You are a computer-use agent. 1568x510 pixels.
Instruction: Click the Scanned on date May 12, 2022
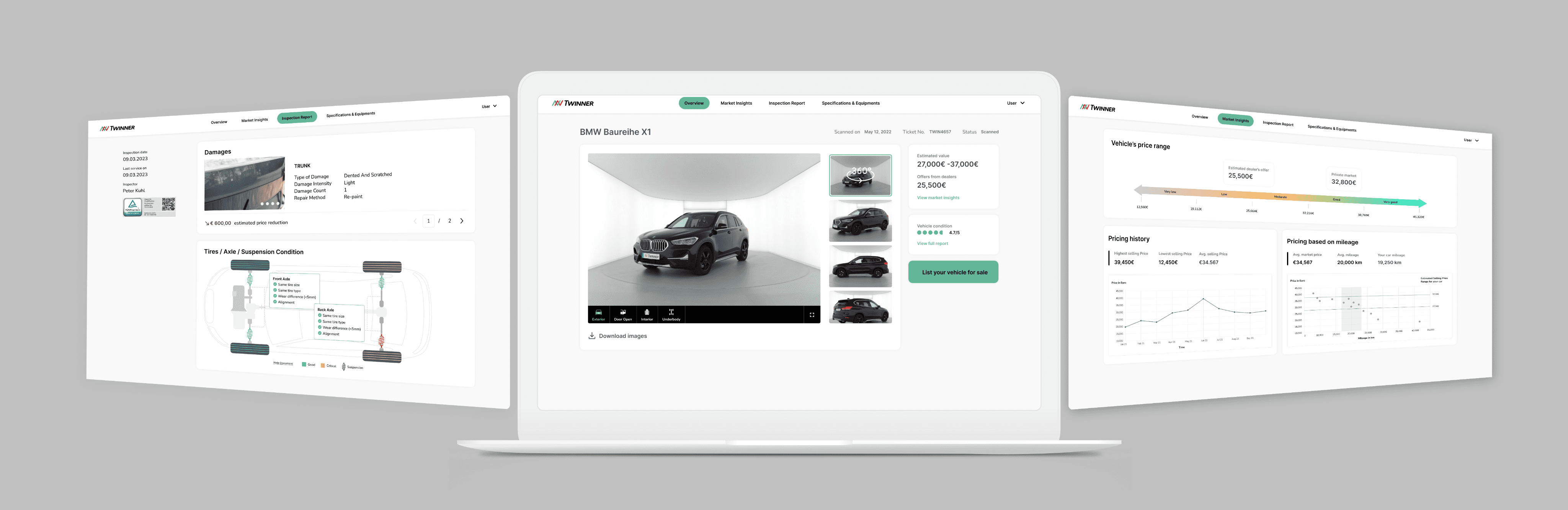click(877, 131)
